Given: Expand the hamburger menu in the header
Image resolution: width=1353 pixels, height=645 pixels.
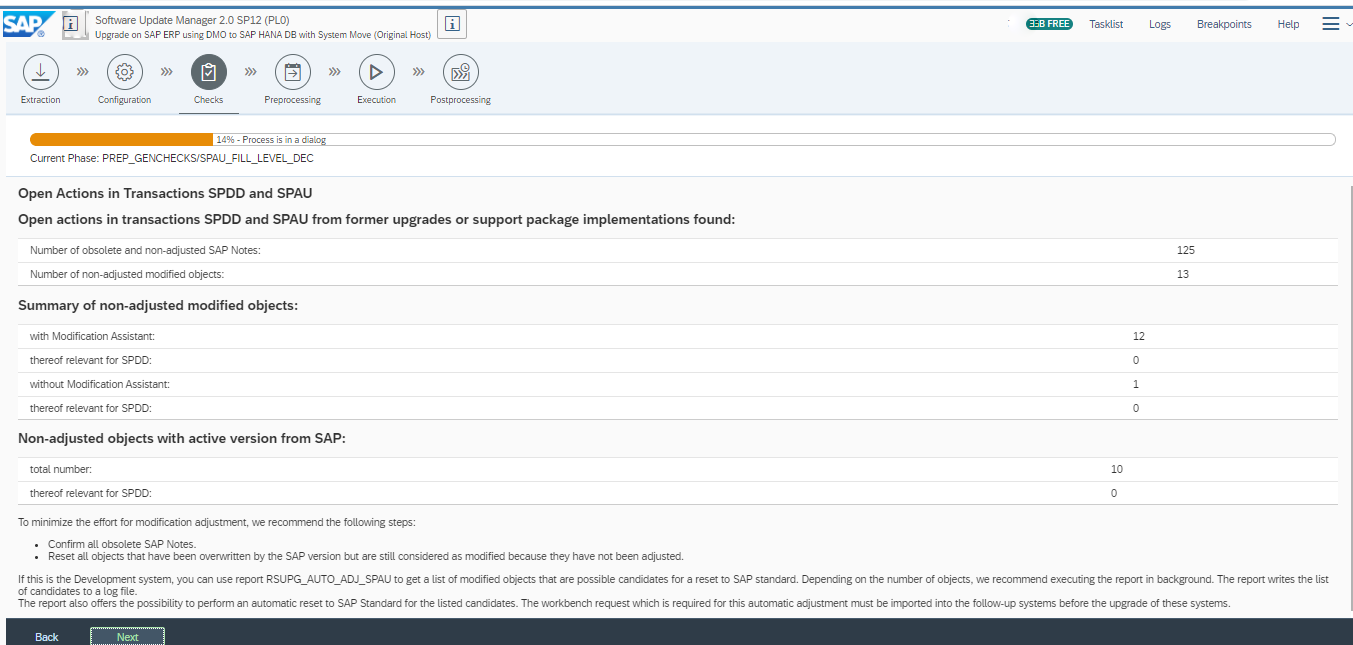Looking at the screenshot, I should [1330, 24].
